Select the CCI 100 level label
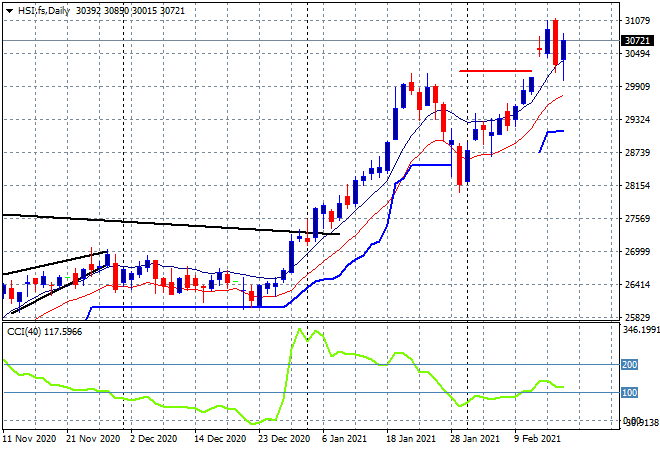 pyautogui.click(x=629, y=393)
